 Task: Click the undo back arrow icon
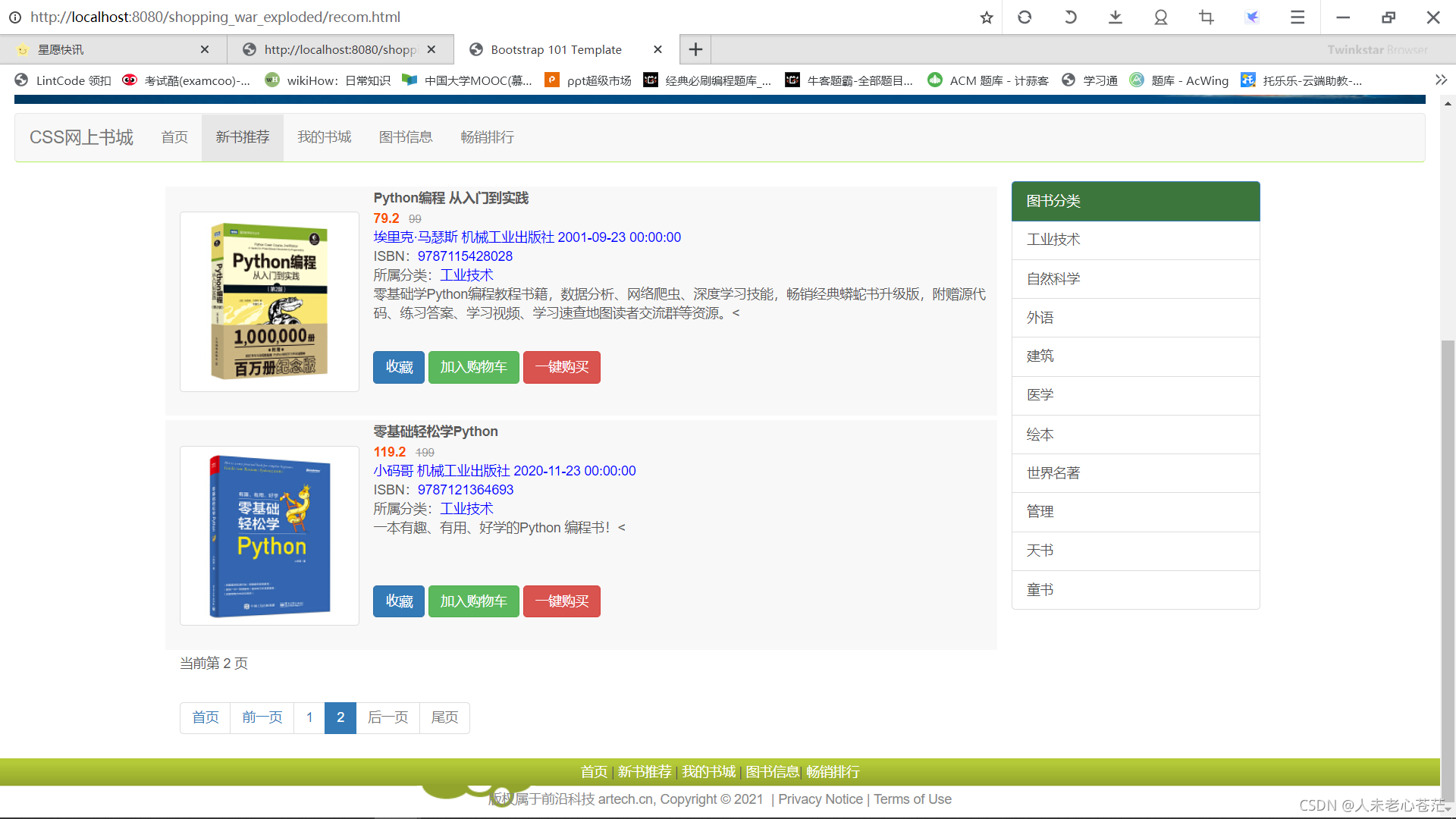1070,17
